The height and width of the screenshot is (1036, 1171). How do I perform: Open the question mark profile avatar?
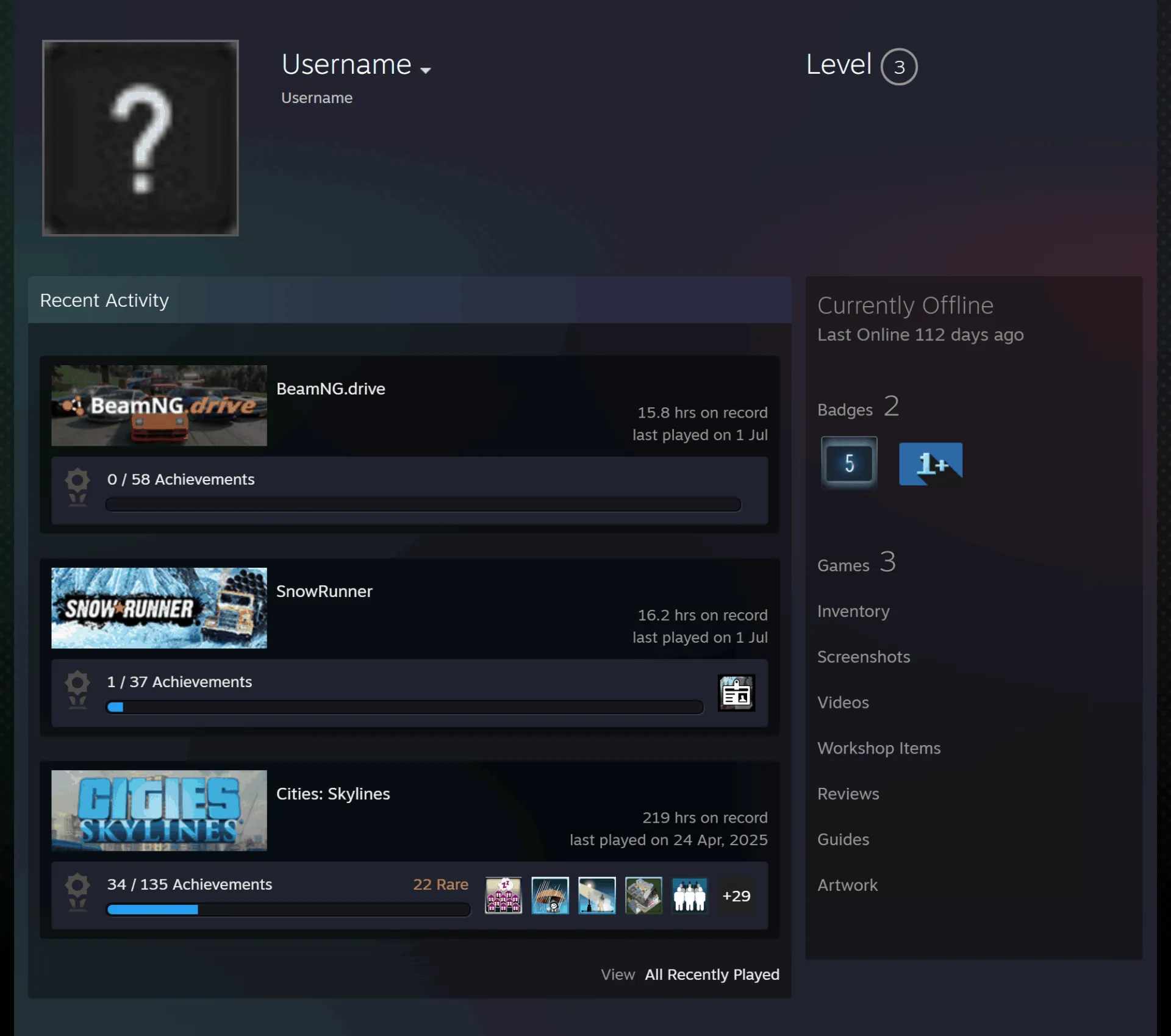140,138
